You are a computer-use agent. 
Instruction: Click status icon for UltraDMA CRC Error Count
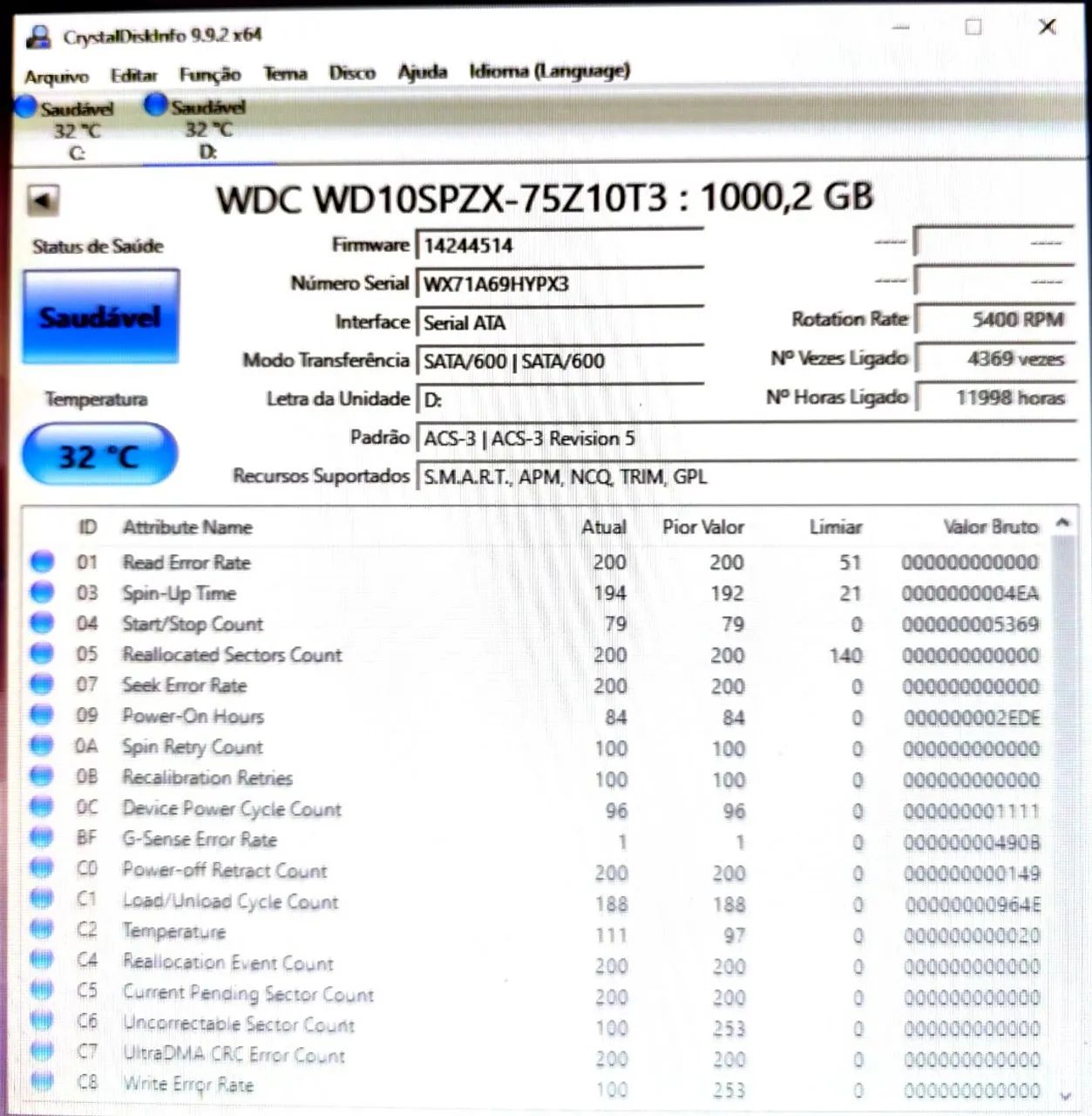click(x=42, y=1051)
